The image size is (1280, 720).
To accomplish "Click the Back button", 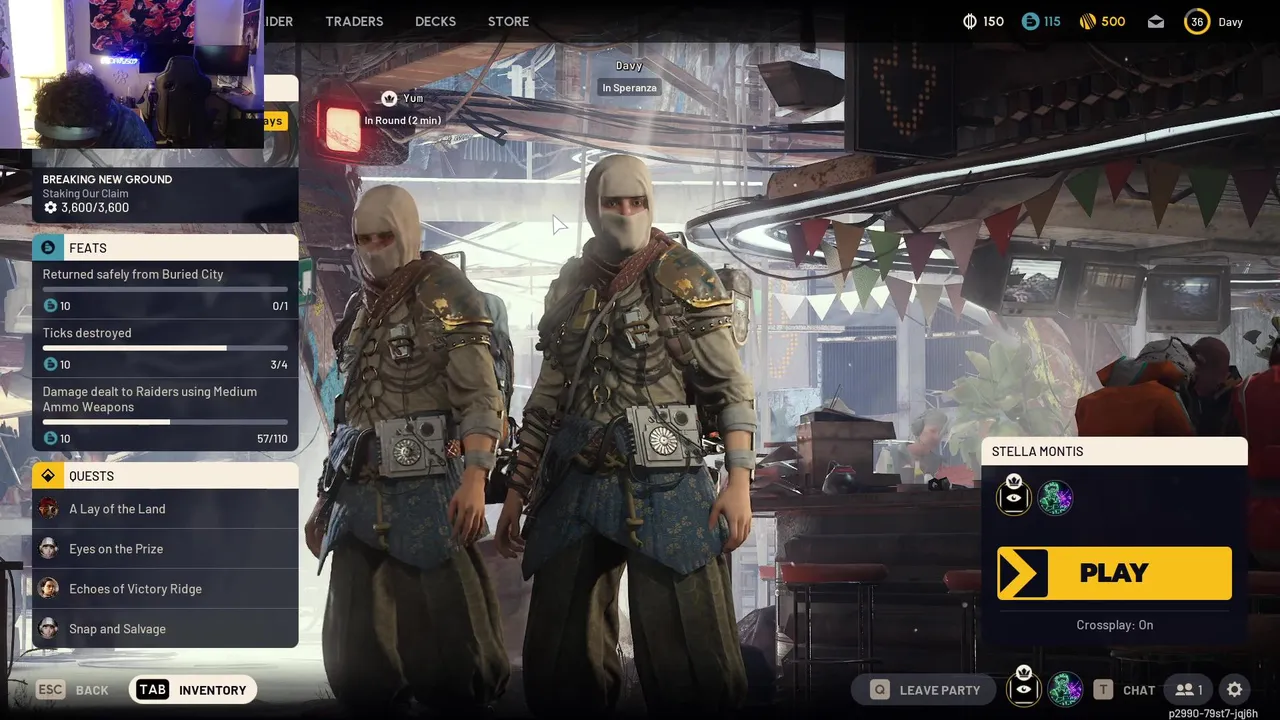I will coord(92,690).
